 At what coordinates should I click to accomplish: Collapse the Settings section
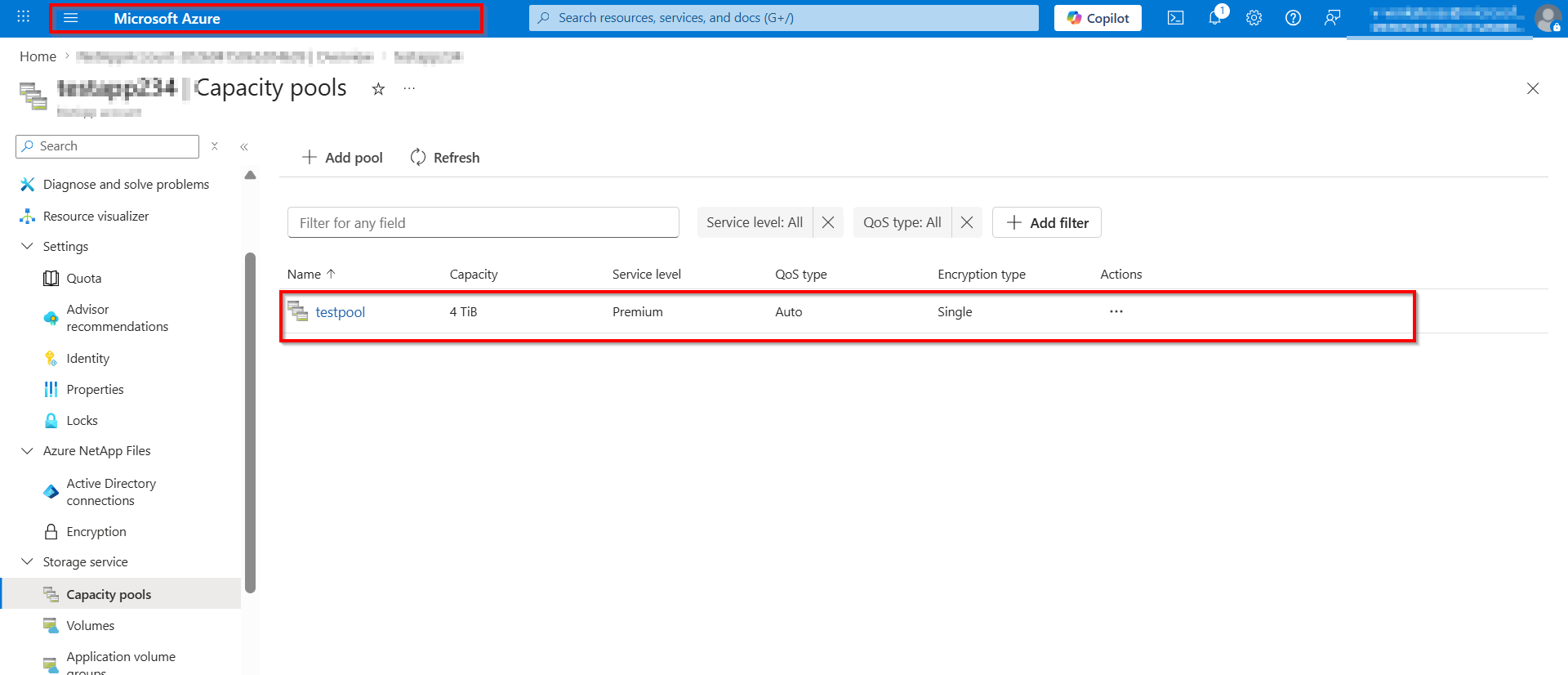click(x=27, y=246)
